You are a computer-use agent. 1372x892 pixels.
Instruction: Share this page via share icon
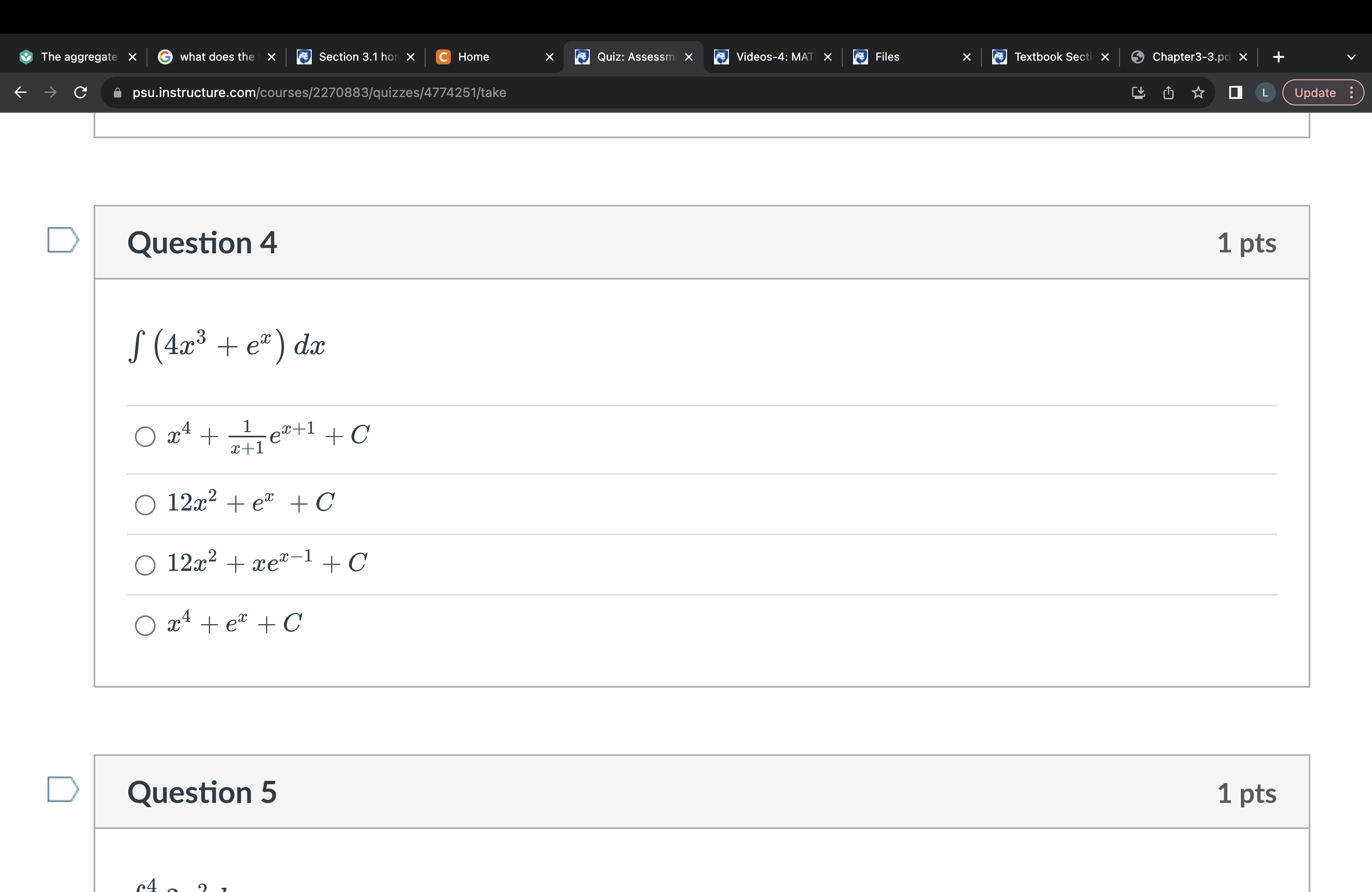[x=1169, y=92]
